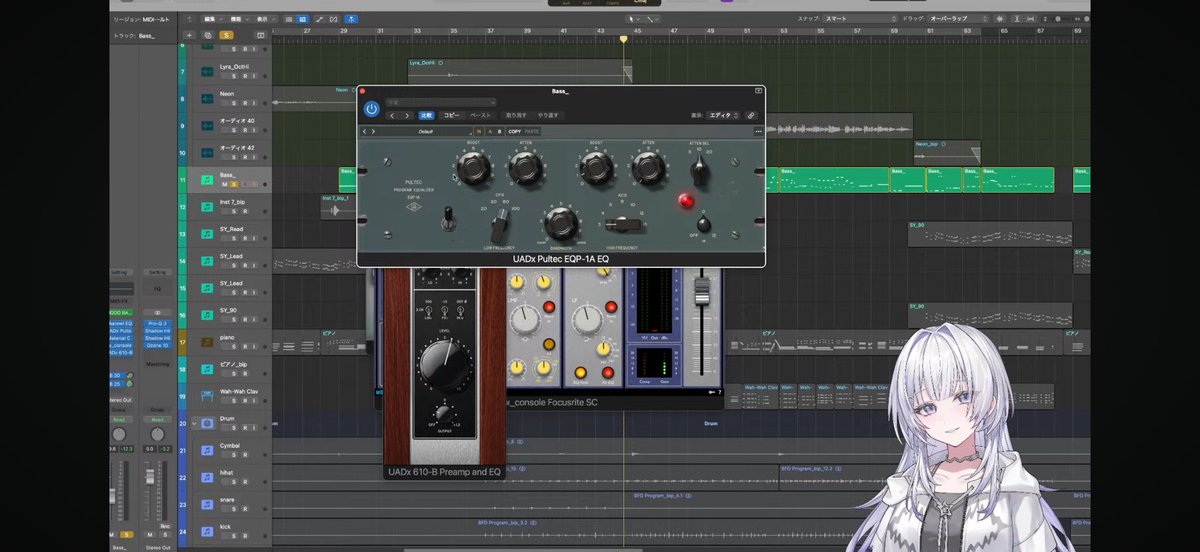Select the A state in Pultec toolbar

[x=489, y=131]
